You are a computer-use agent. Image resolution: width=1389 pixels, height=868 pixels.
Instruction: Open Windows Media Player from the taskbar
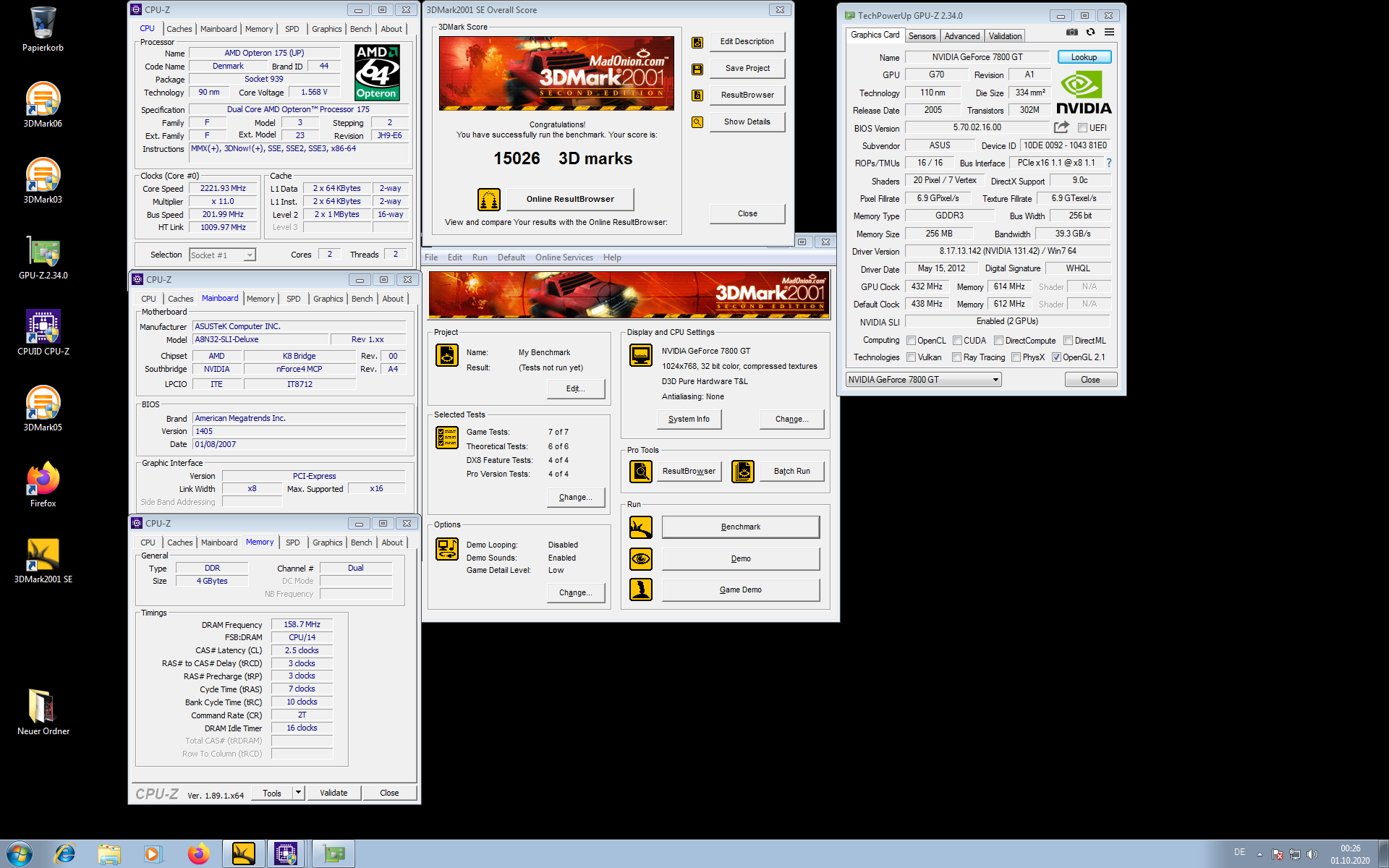[x=153, y=854]
